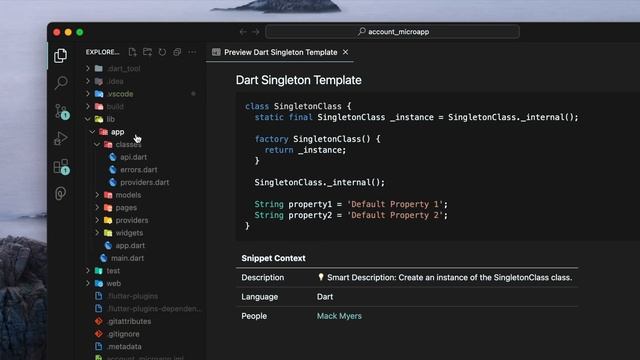Open main.dart file

[127, 258]
